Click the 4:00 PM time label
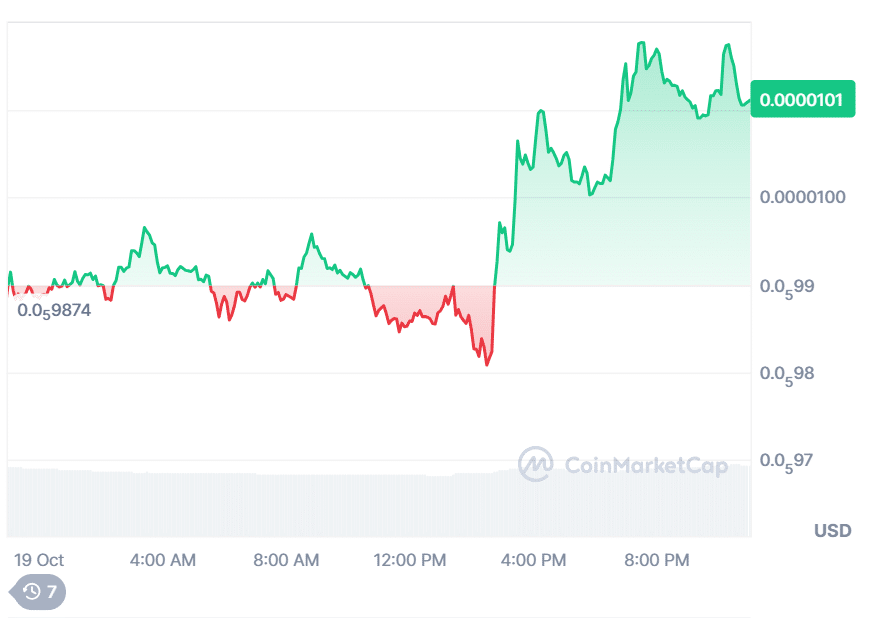 pyautogui.click(x=534, y=560)
